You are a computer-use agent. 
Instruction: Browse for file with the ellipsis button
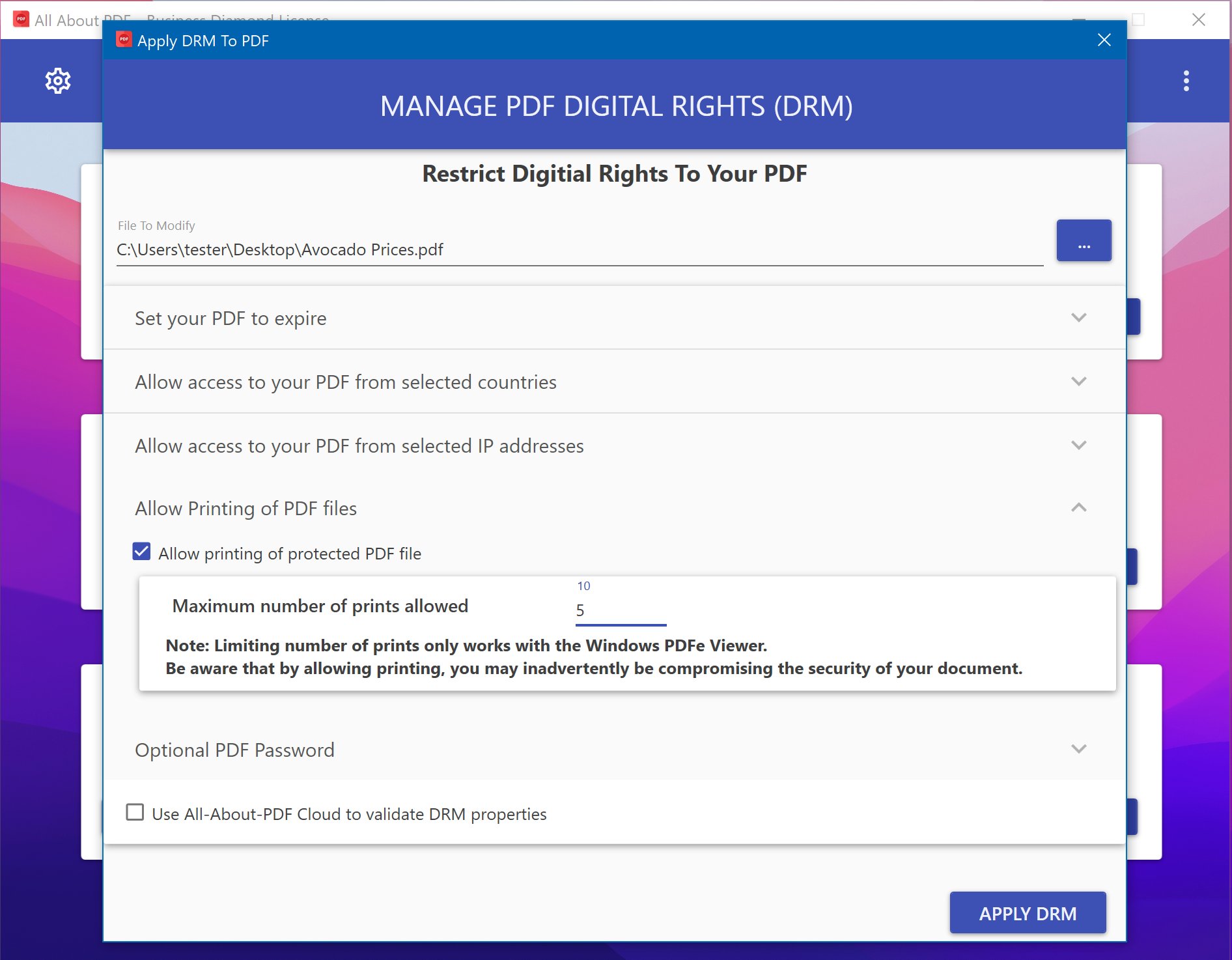[x=1084, y=240]
